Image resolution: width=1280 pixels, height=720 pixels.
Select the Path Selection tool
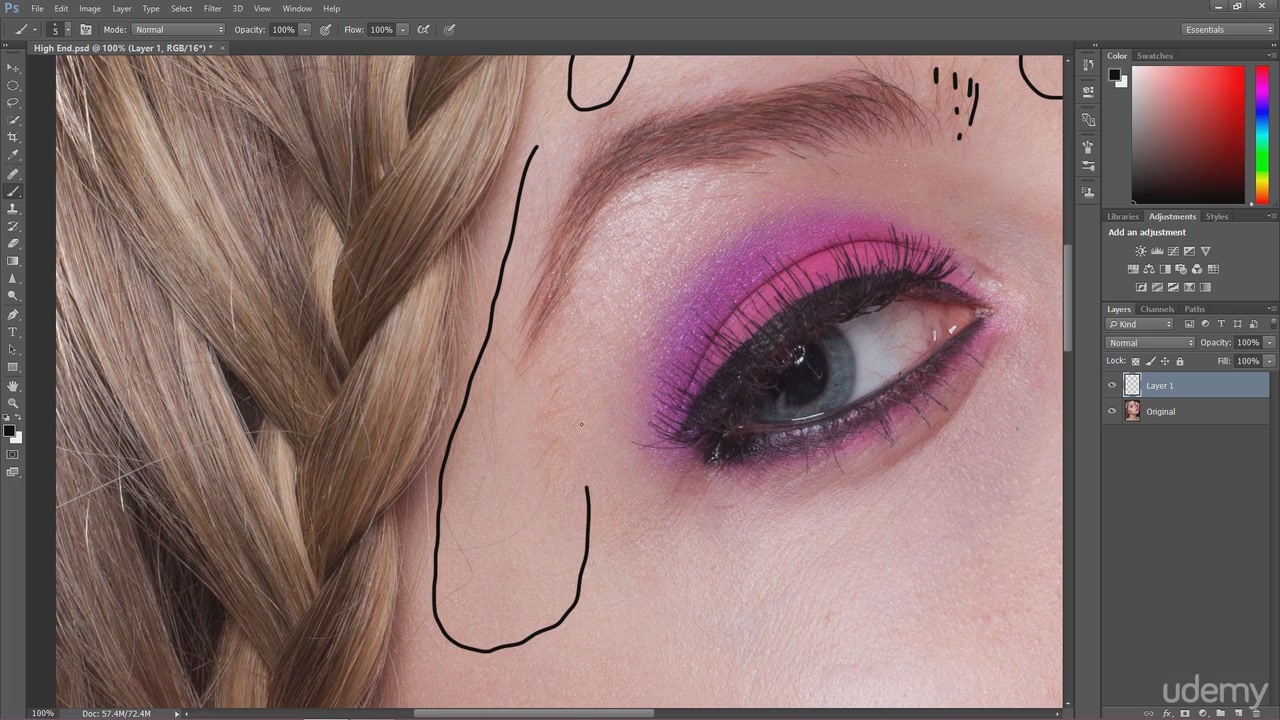click(13, 349)
